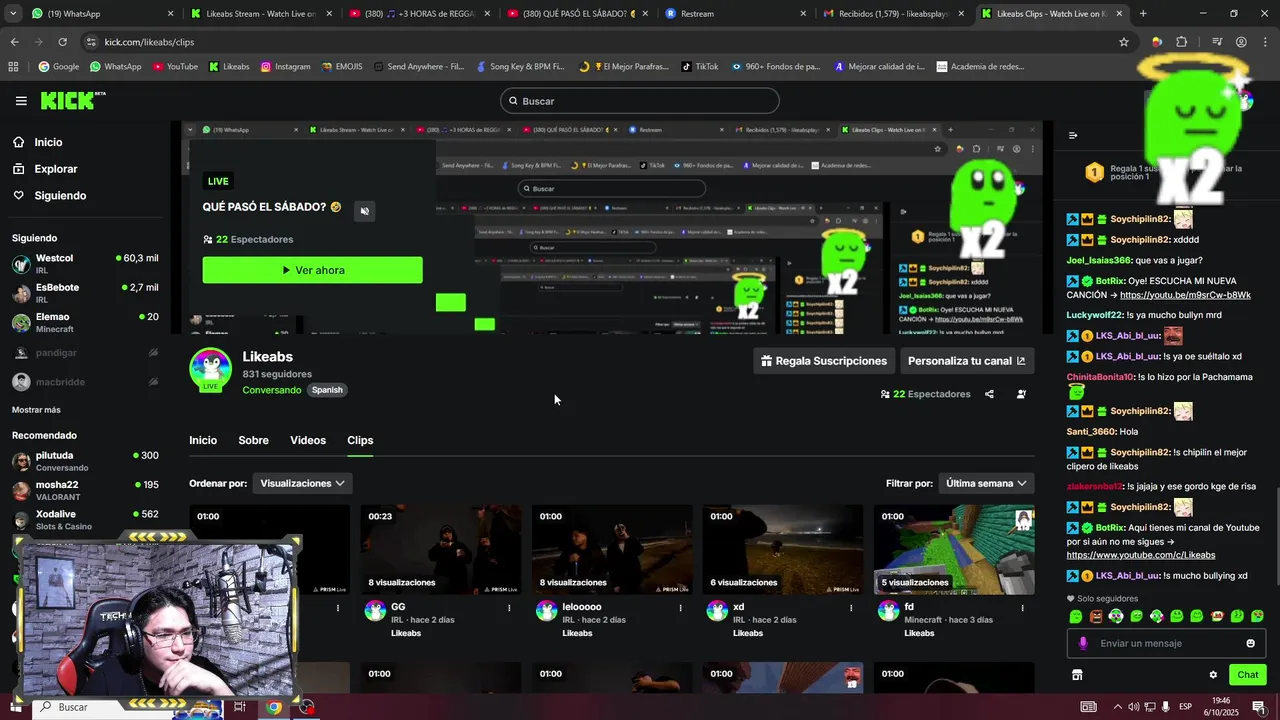Switch to the Videos tab
This screenshot has height=720, width=1280.
coord(308,440)
